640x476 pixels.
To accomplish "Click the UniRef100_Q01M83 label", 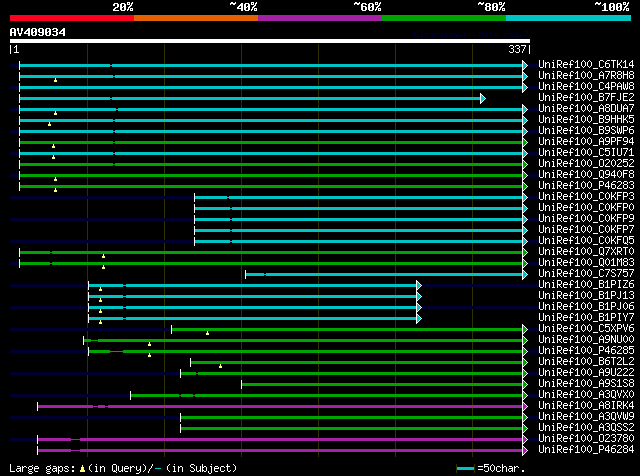I will click(586, 263).
